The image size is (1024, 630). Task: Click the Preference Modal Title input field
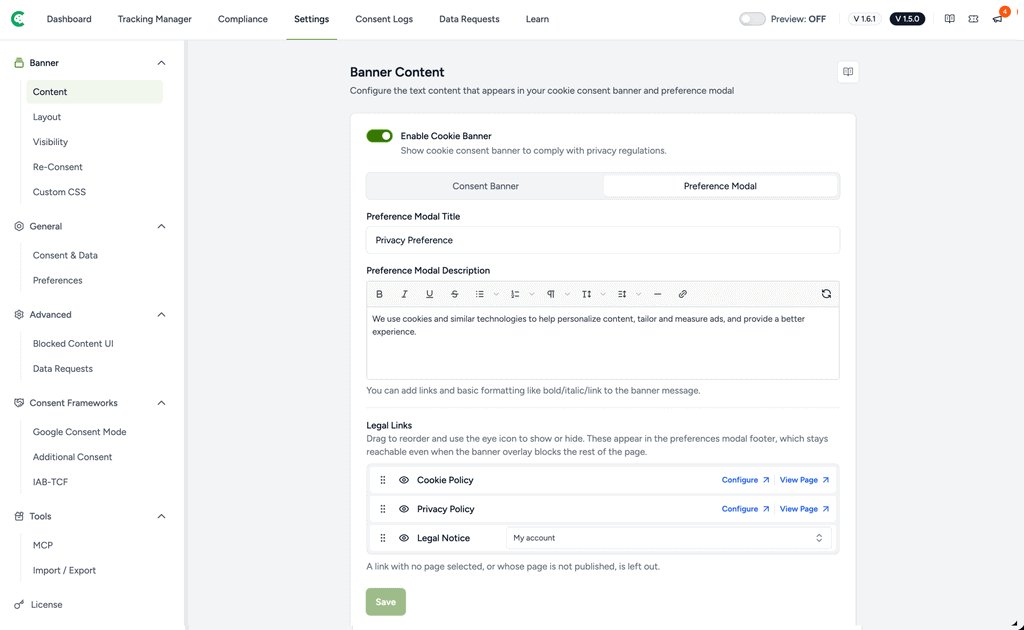603,240
